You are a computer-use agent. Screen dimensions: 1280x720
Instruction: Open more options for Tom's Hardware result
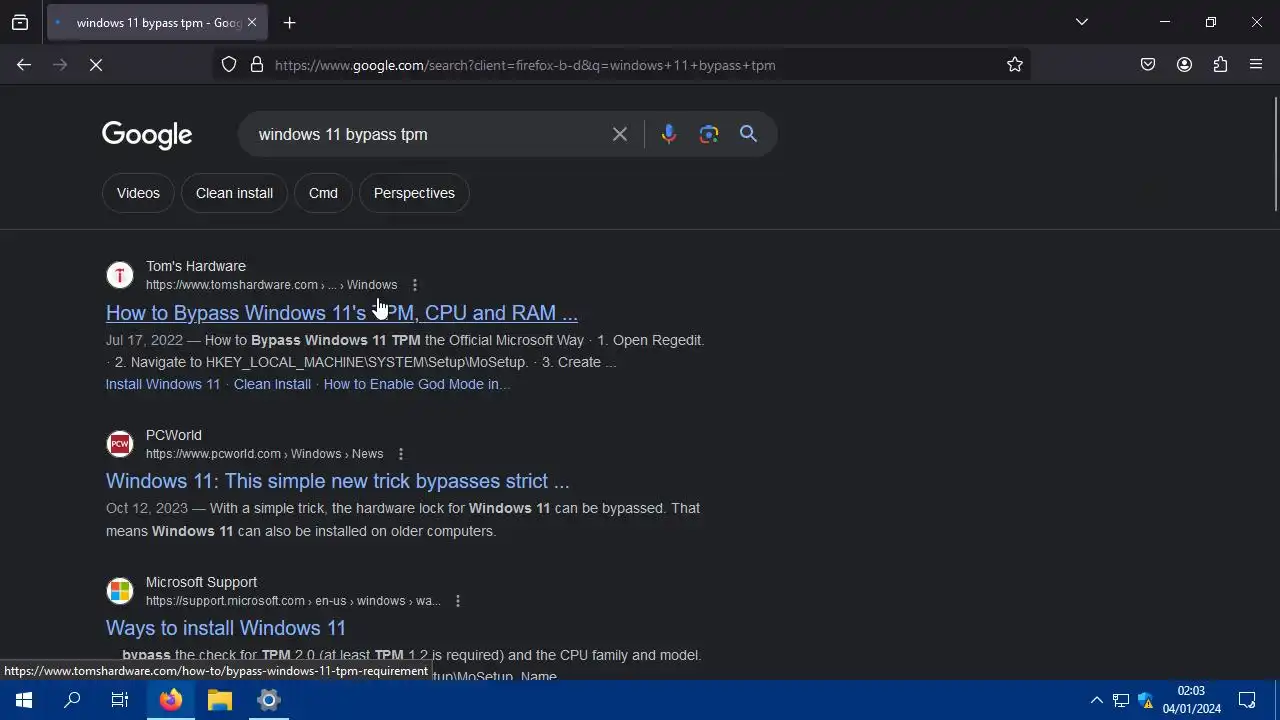tap(415, 285)
